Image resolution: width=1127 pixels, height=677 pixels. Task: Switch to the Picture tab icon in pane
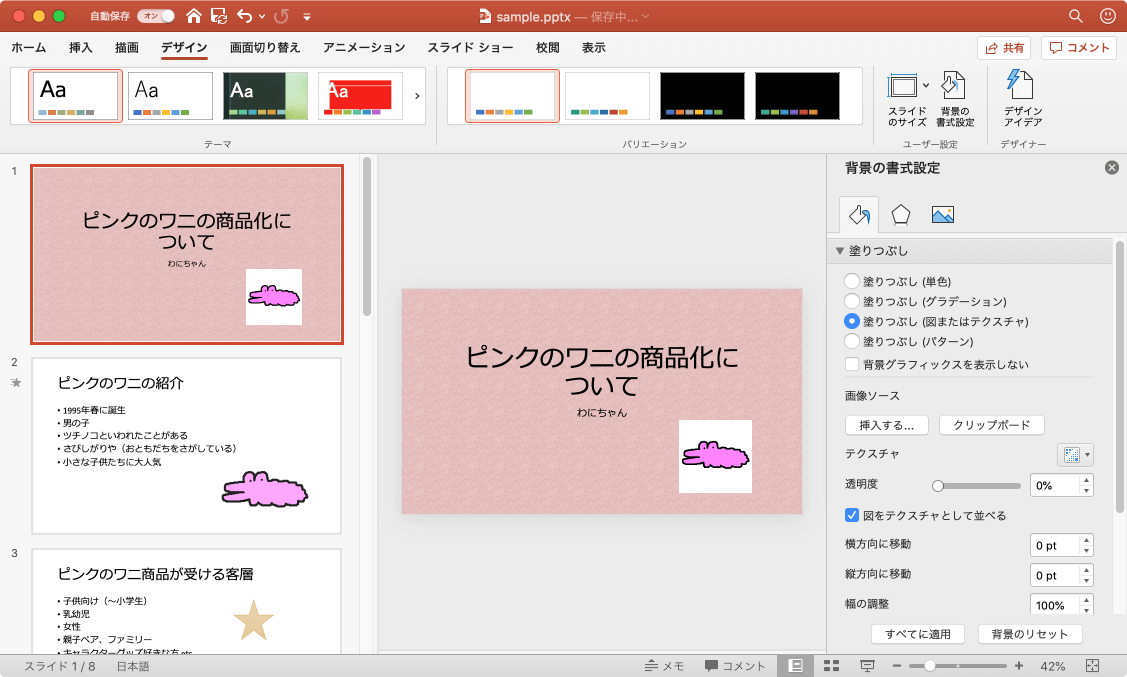942,214
